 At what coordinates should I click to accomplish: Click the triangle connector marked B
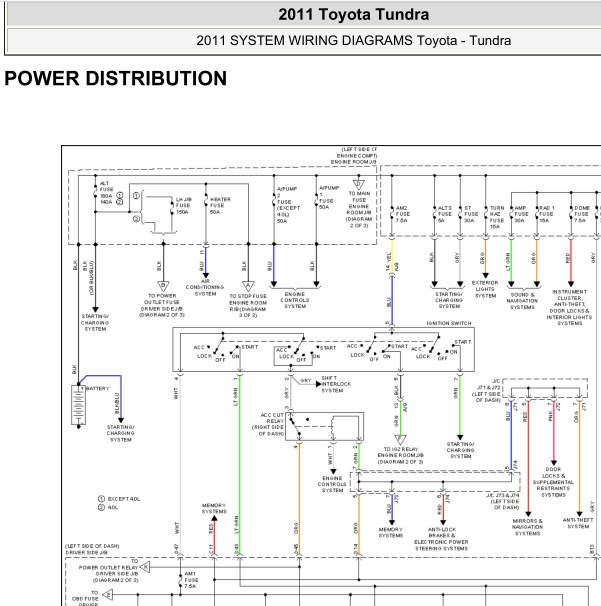[163, 286]
